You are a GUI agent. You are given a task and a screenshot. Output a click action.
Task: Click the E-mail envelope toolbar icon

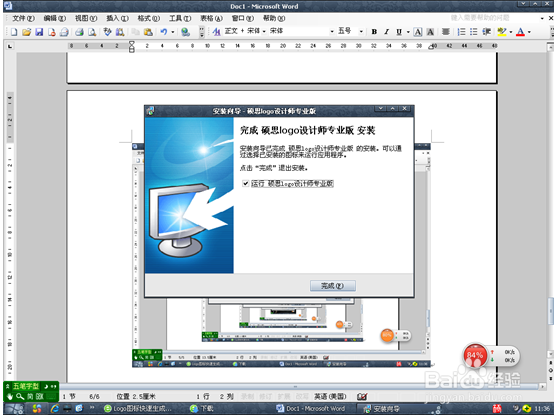click(x=64, y=32)
